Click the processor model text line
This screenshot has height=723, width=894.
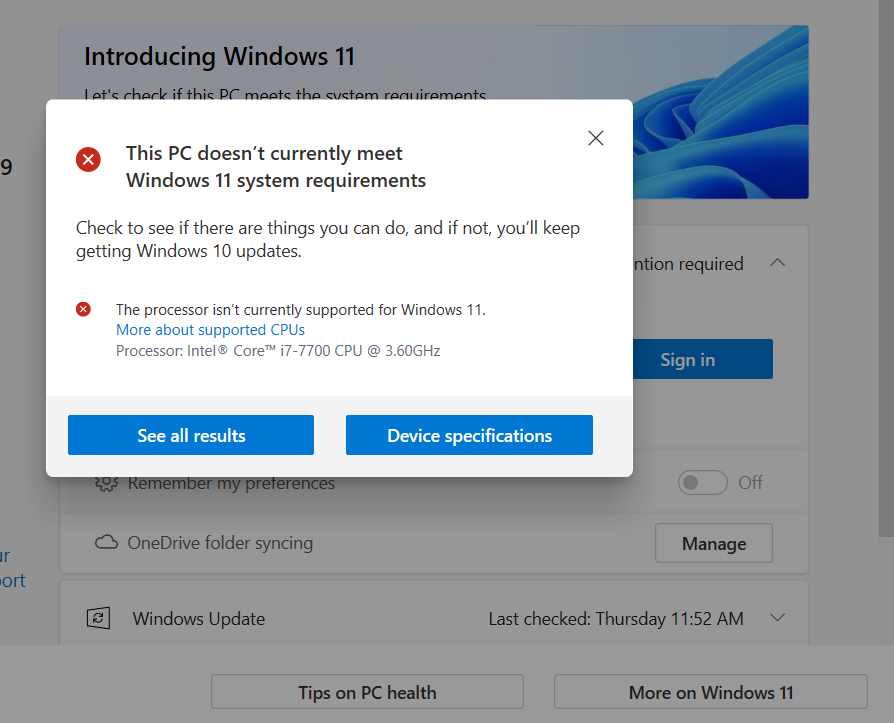coord(278,351)
